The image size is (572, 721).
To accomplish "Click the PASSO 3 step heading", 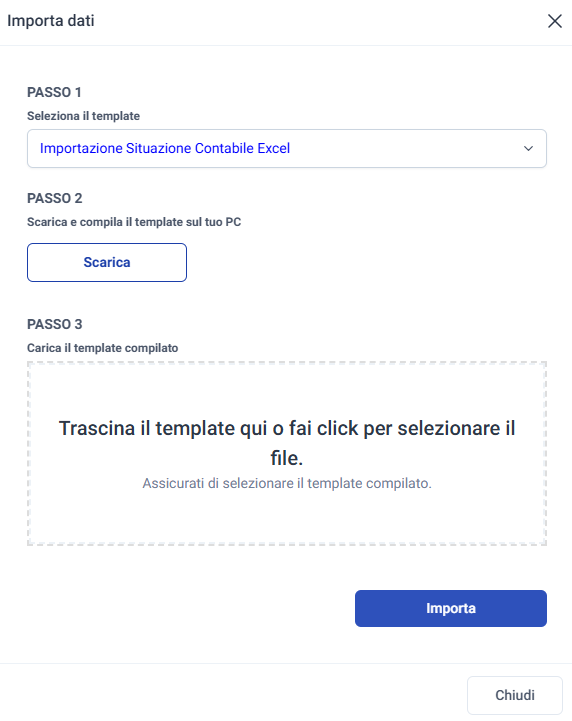I will click(x=55, y=324).
